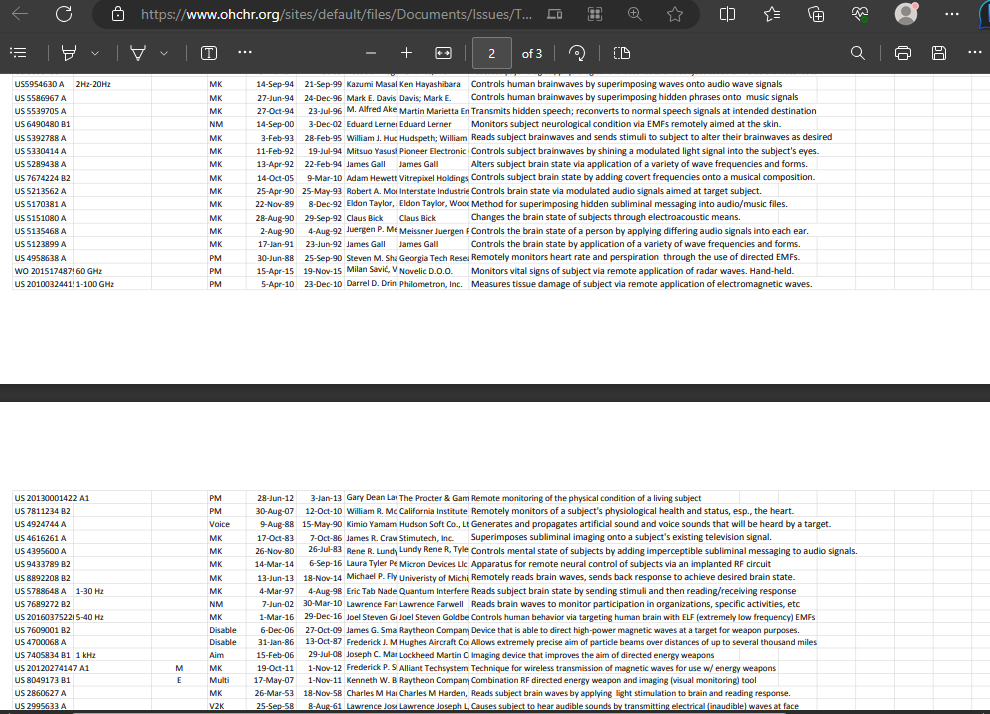The height and width of the screenshot is (714, 990).
Task: Select description 'Changes the brain state of subjects through electroacoustic means'
Action: (605, 217)
